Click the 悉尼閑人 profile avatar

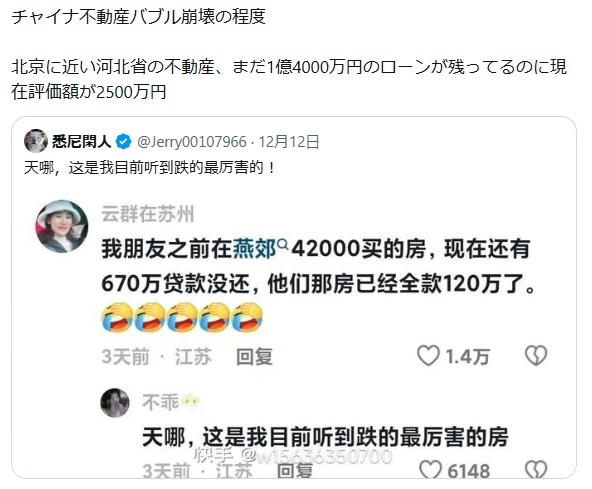[36, 141]
